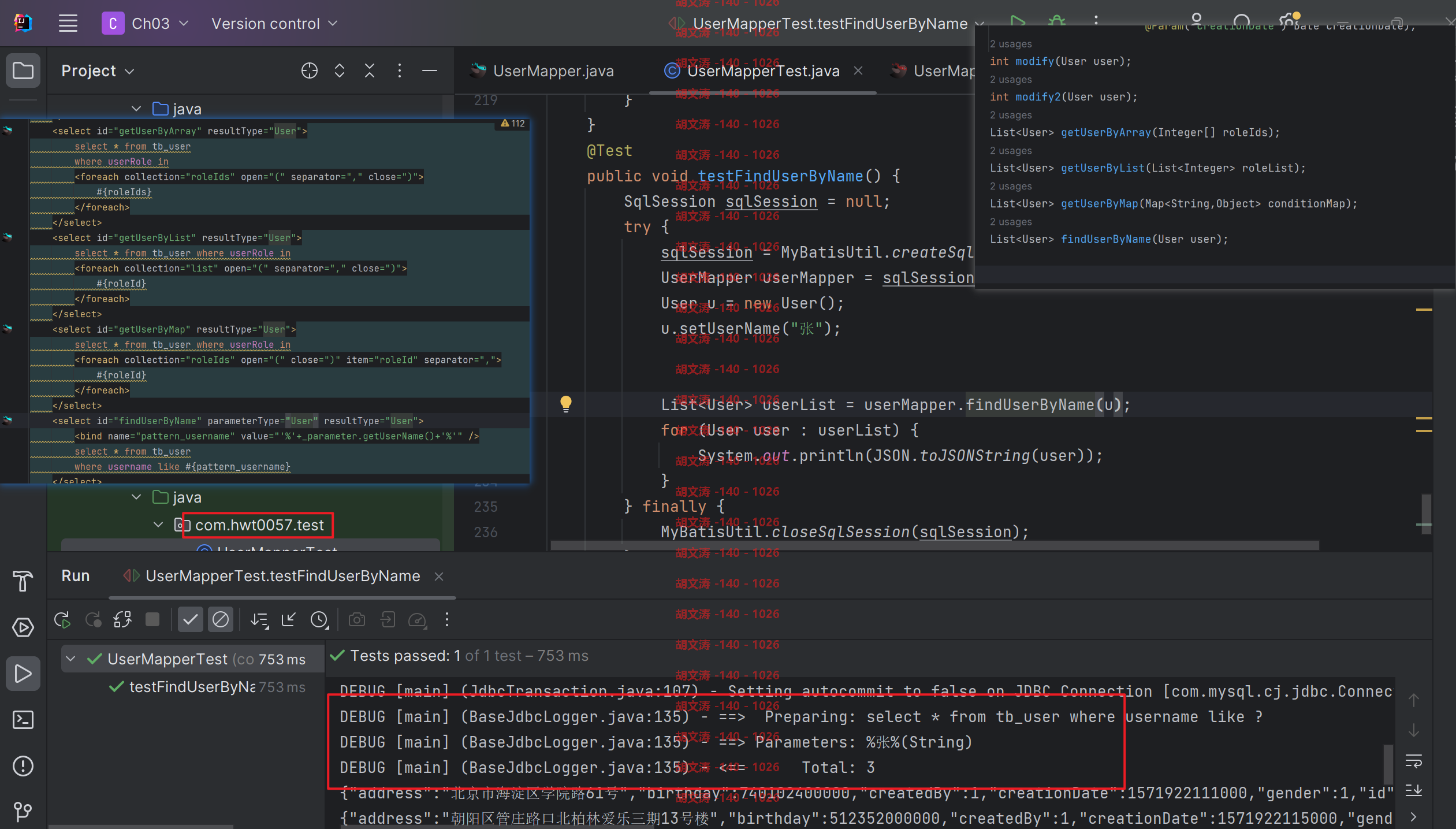The height and width of the screenshot is (829, 1456).
Task: Open the Run tool window sidebar icon
Action: (x=23, y=674)
